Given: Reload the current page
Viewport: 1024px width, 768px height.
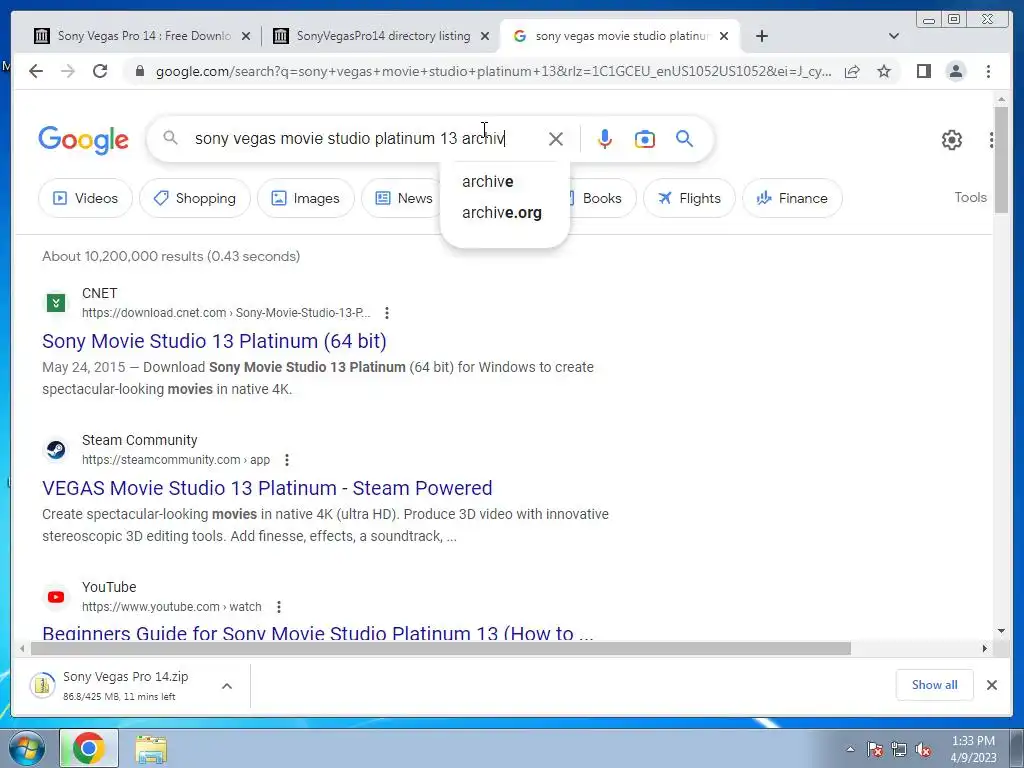Looking at the screenshot, I should pos(100,71).
